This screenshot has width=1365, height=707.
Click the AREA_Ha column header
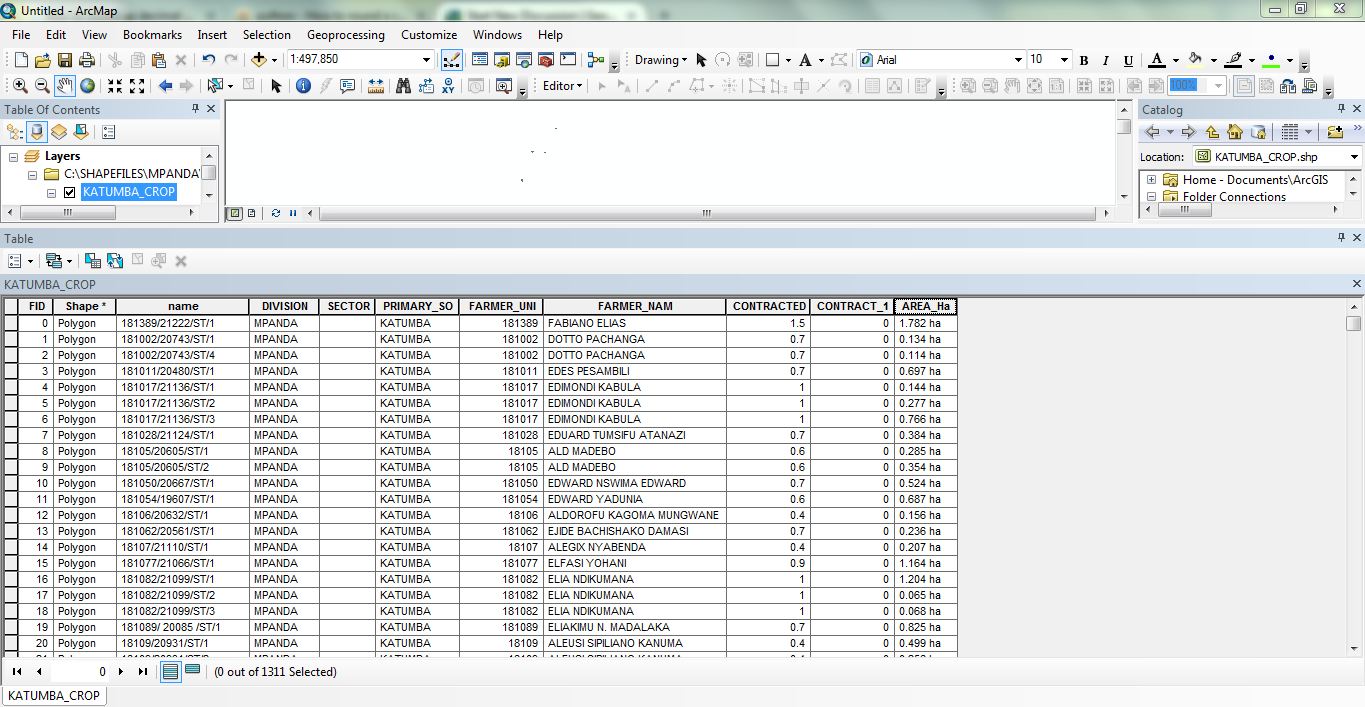pyautogui.click(x=926, y=307)
